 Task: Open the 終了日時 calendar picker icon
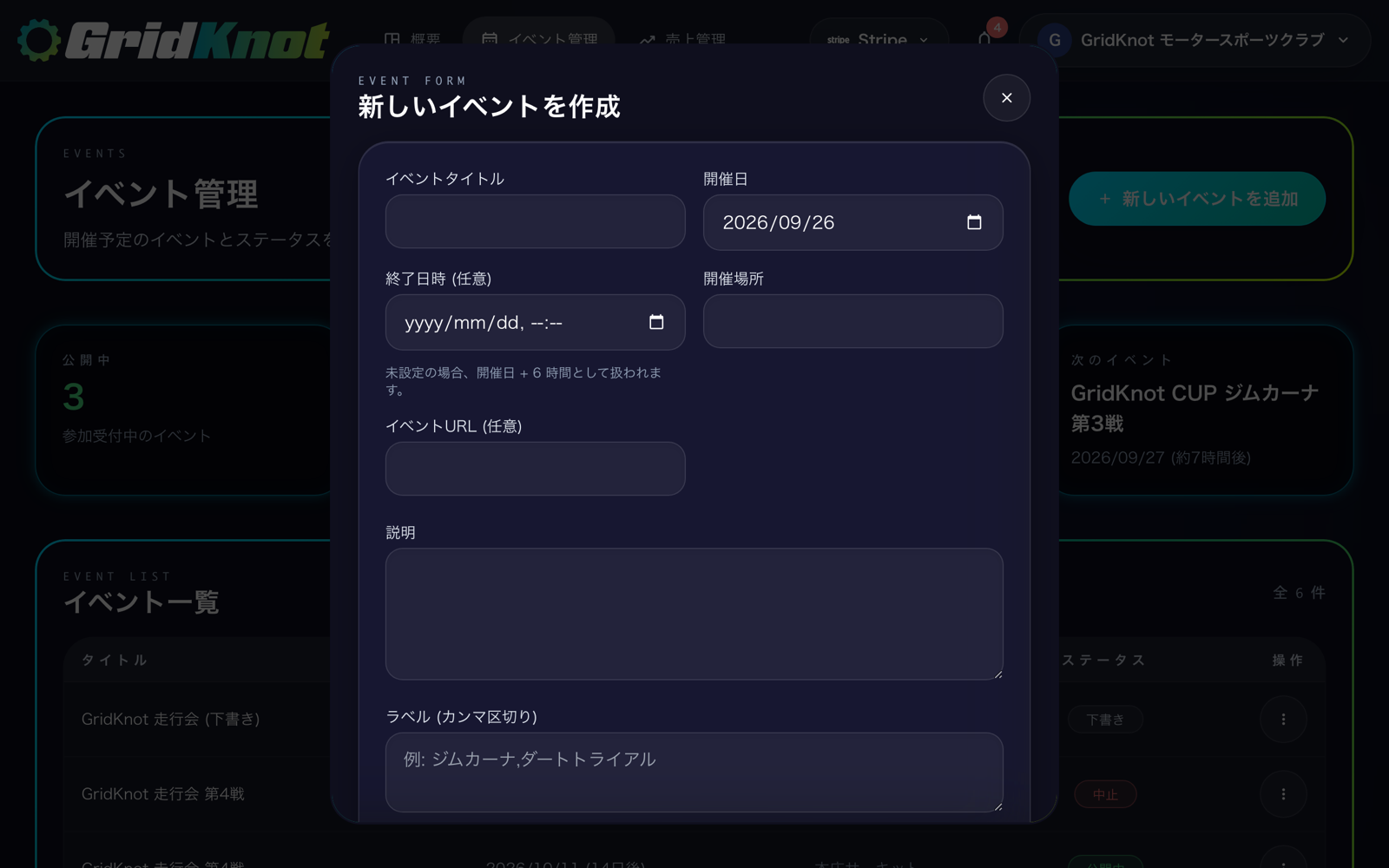pyautogui.click(x=656, y=322)
